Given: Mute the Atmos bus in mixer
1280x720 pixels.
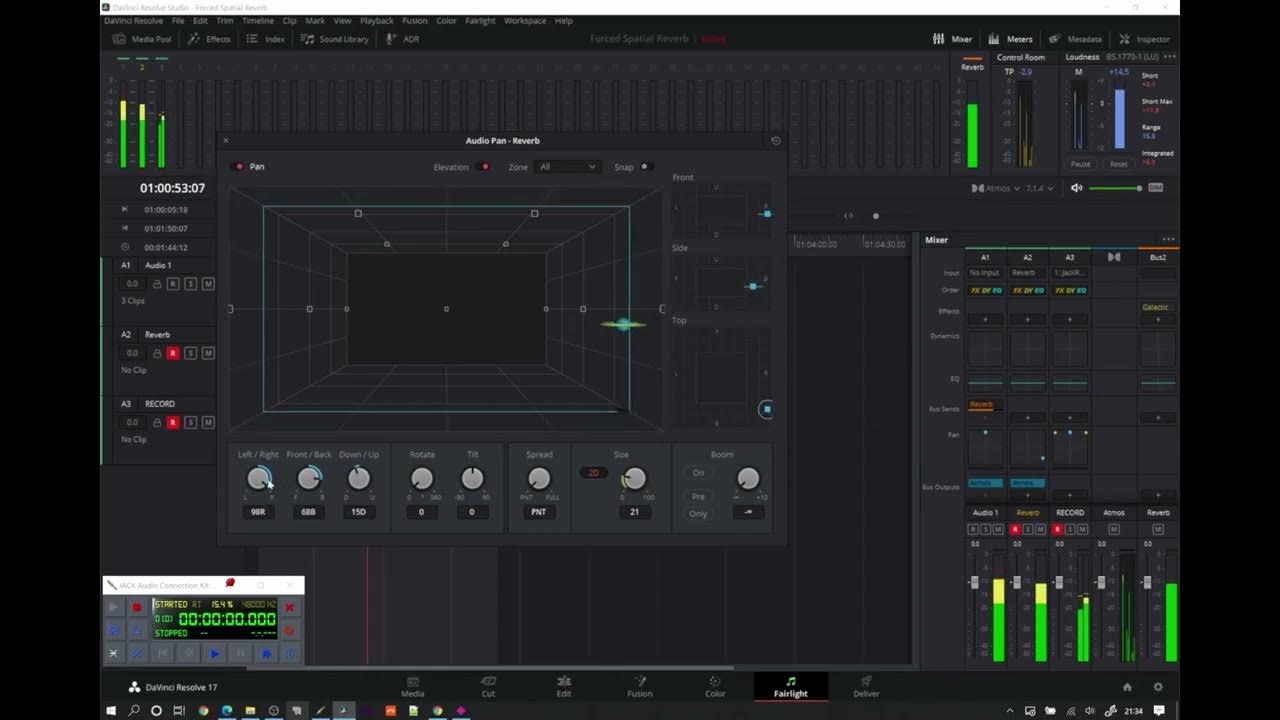Looking at the screenshot, I should coord(1114,529).
